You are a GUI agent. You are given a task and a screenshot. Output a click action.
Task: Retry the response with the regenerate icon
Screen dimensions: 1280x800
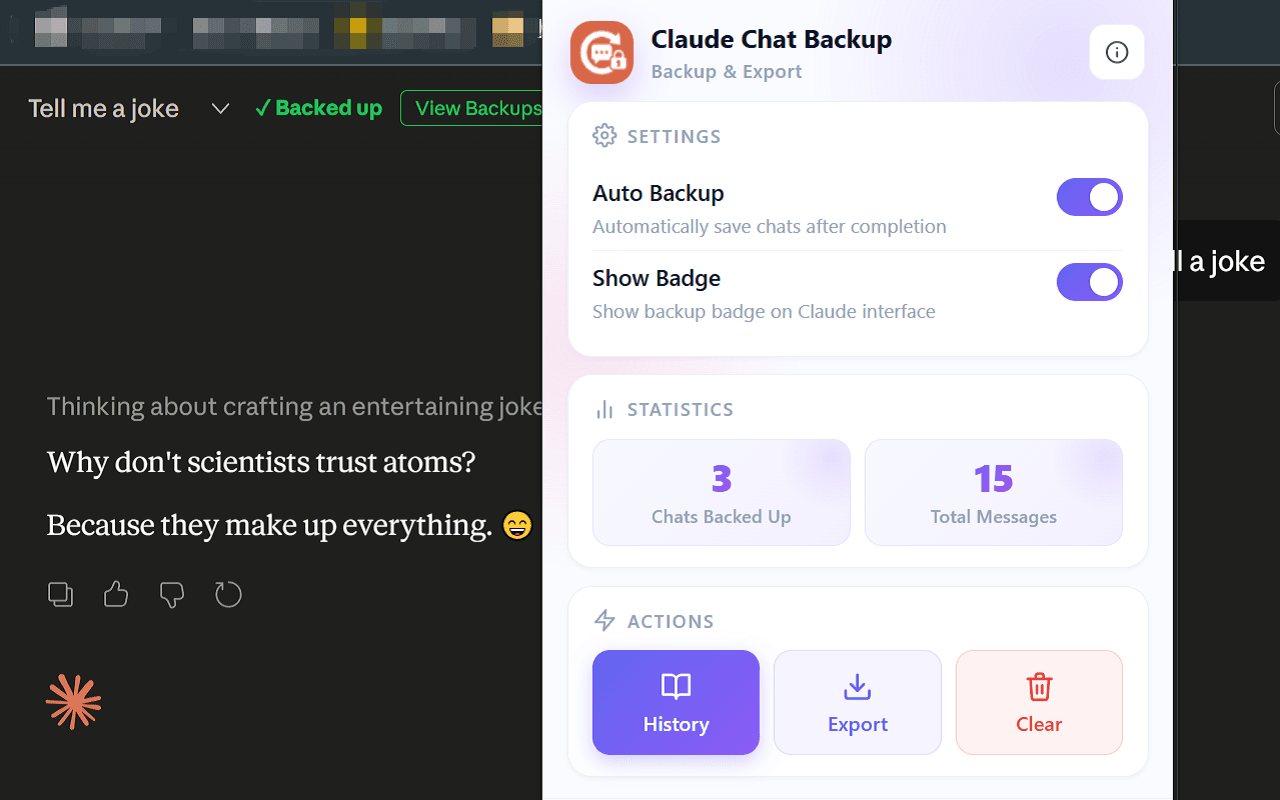point(228,595)
